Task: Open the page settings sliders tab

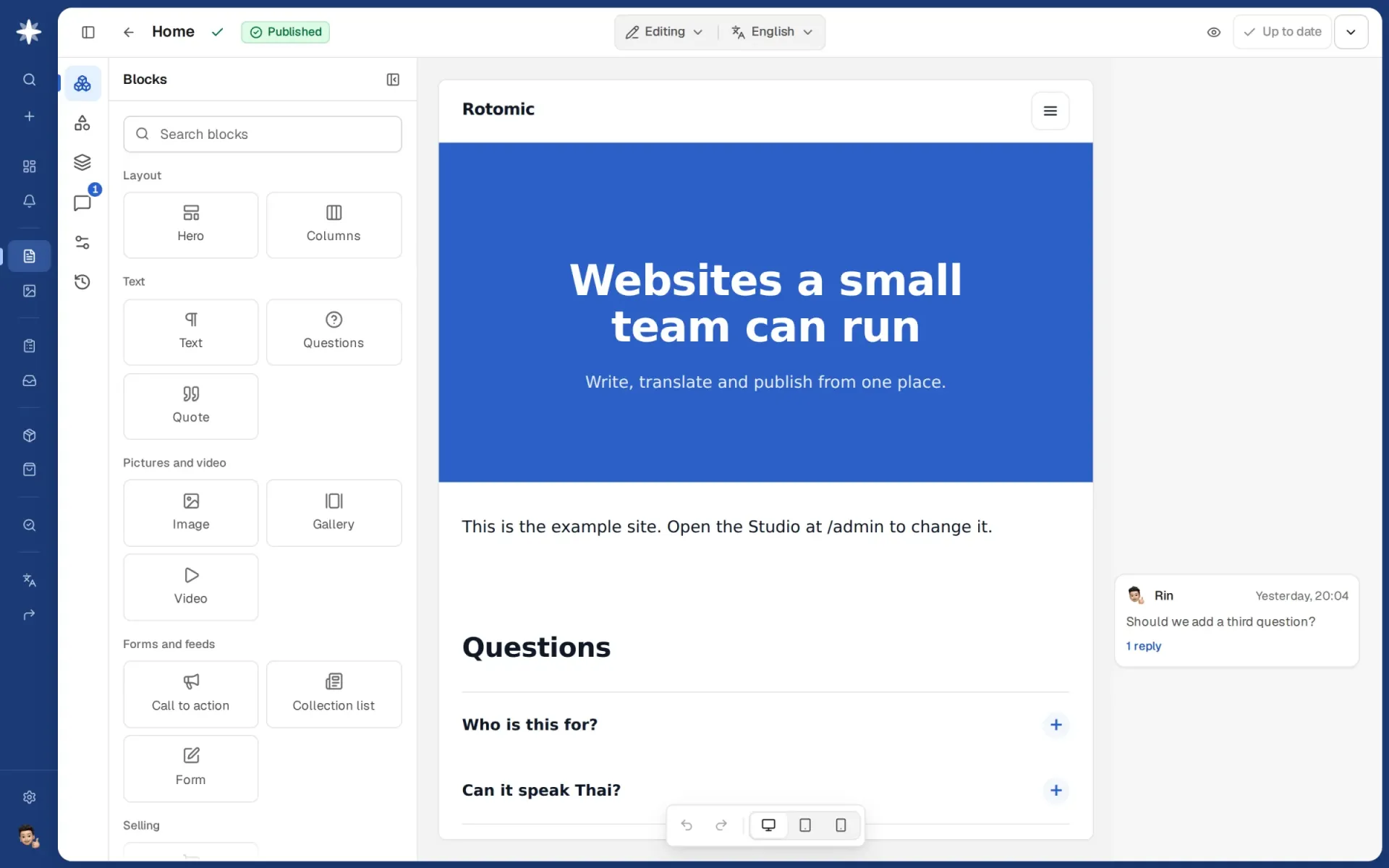Action: [82, 242]
